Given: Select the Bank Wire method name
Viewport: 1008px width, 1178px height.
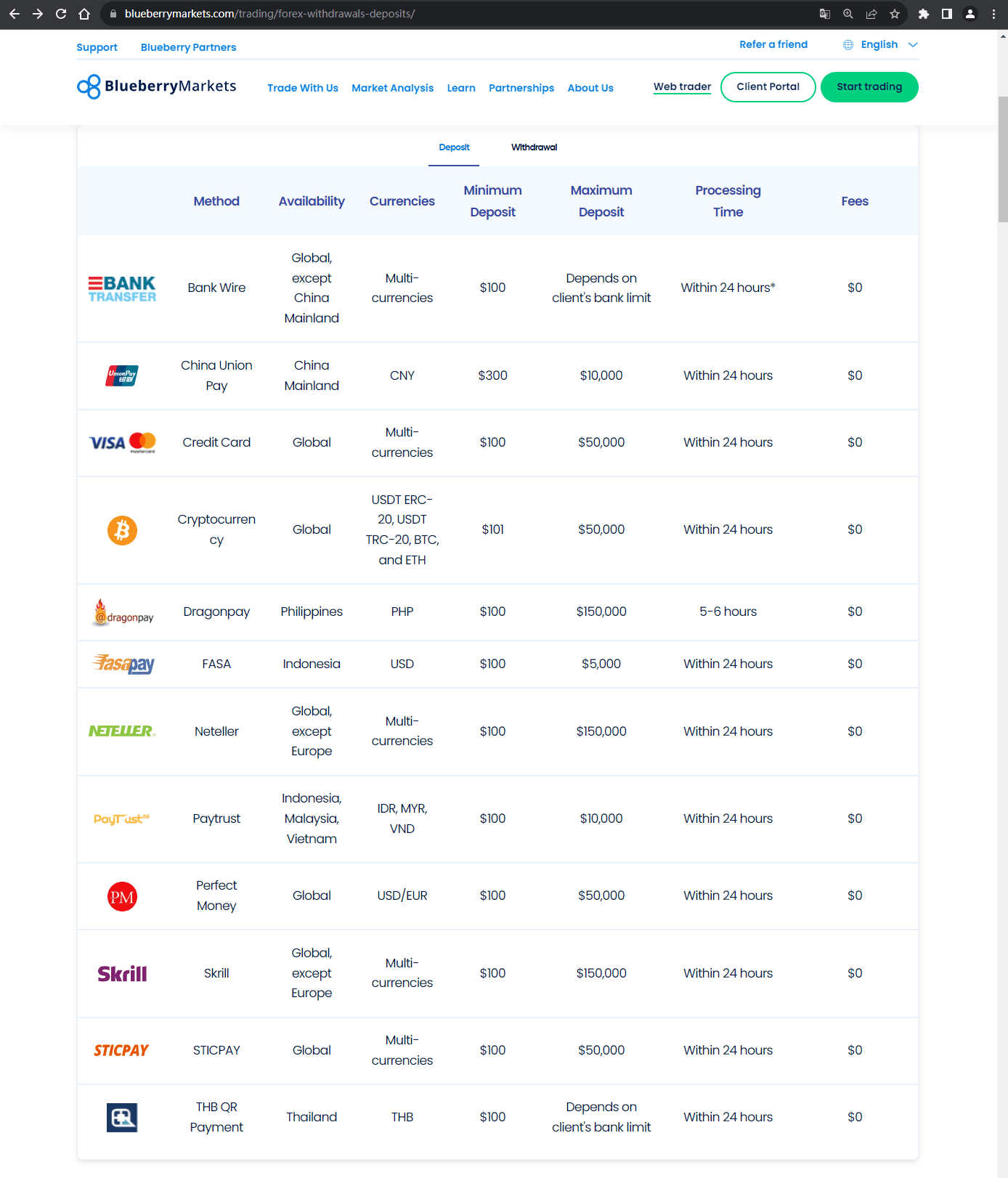Looking at the screenshot, I should pyautogui.click(x=216, y=288).
